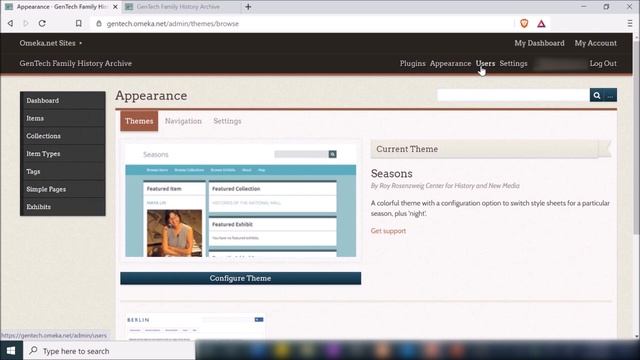The height and width of the screenshot is (360, 640).
Task: Open Tags in sidebar
Action: coord(63,171)
